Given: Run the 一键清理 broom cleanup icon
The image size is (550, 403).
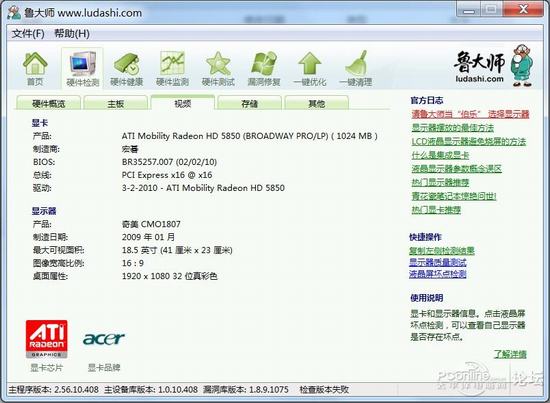Looking at the screenshot, I should click(x=355, y=69).
